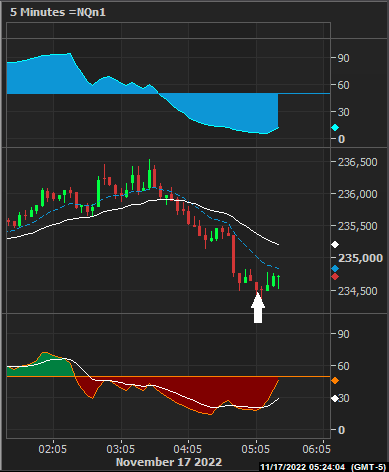Click the 60 label on lower oscillator axis

click(344, 366)
